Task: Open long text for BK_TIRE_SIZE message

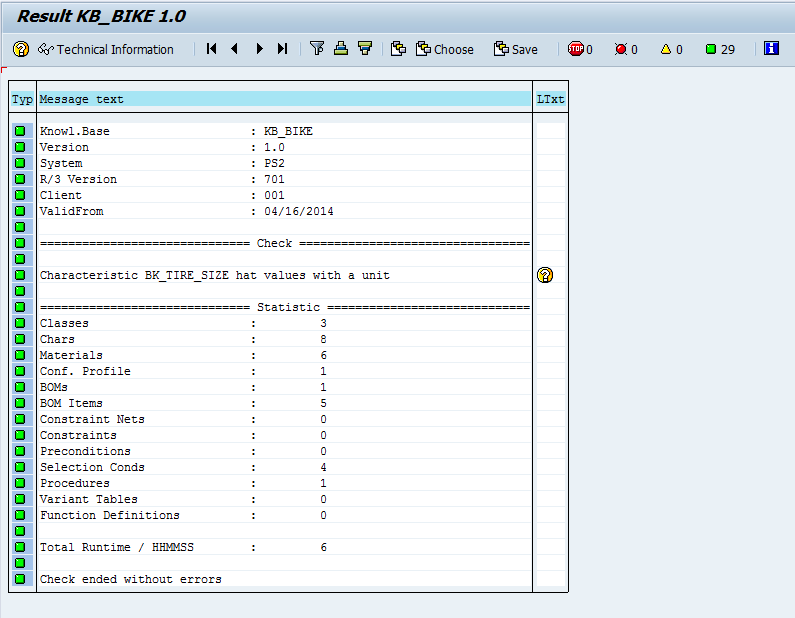Action: (x=545, y=275)
